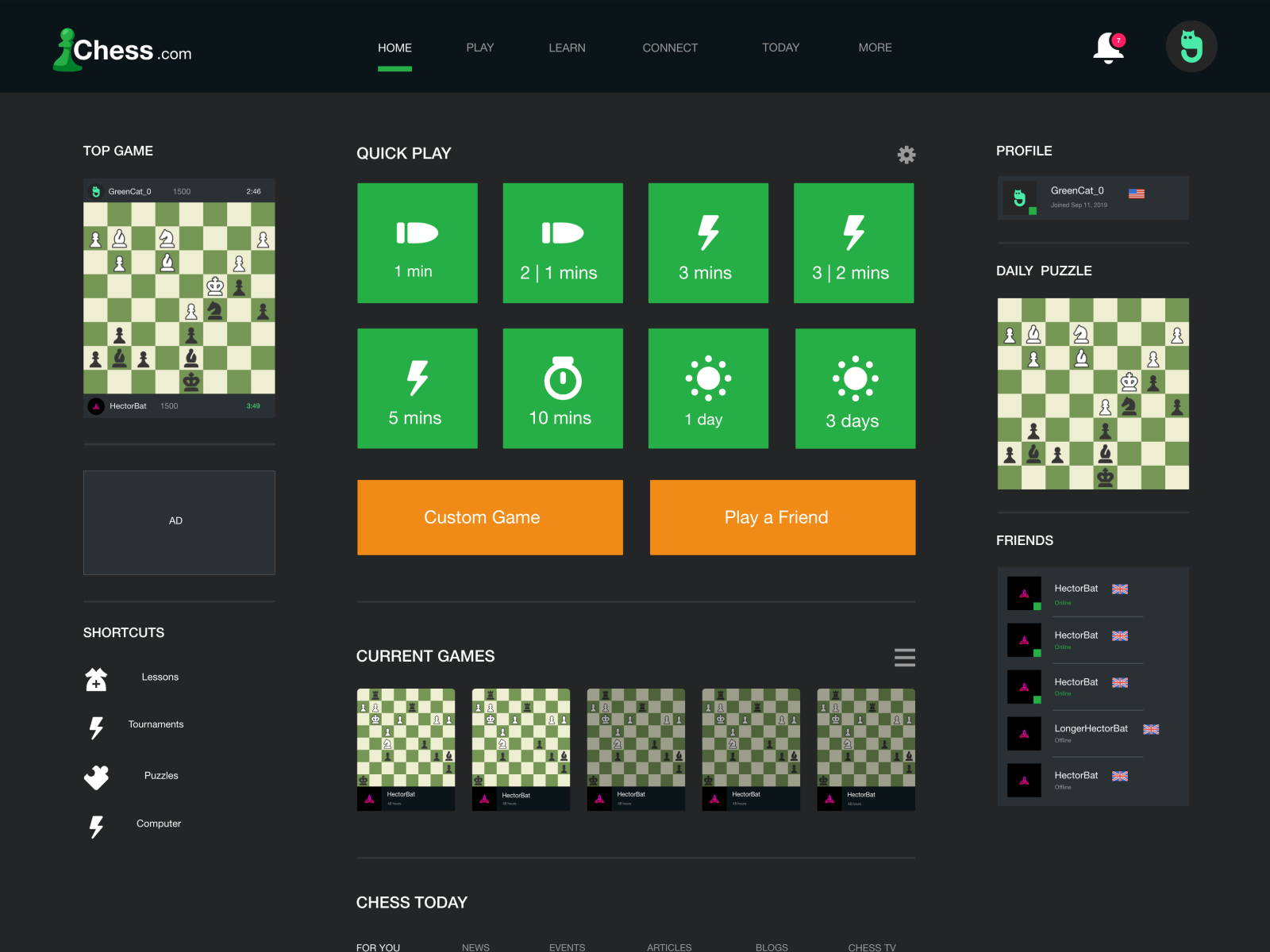Image resolution: width=1270 pixels, height=952 pixels.
Task: Start a 10 mins rapid game
Action: click(x=563, y=388)
